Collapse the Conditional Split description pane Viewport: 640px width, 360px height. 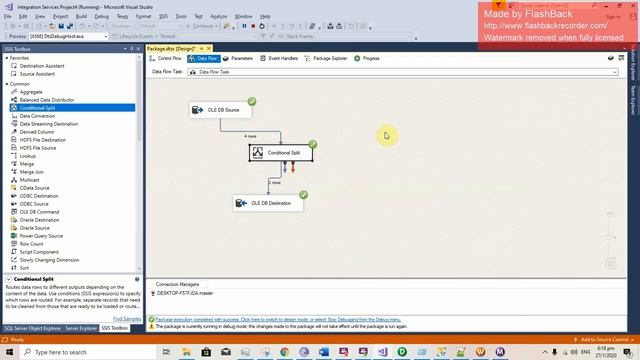(x=9, y=279)
